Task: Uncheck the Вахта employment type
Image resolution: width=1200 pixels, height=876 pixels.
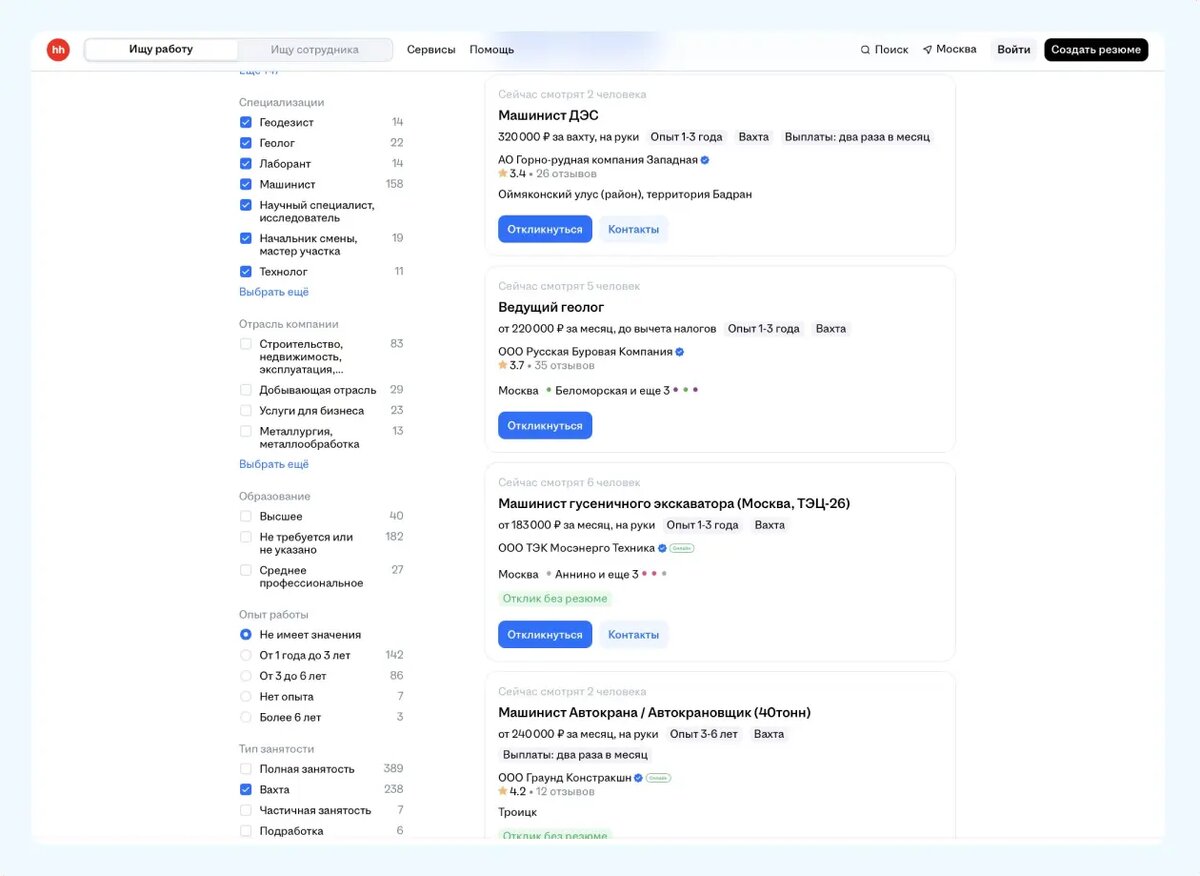Action: (246, 790)
